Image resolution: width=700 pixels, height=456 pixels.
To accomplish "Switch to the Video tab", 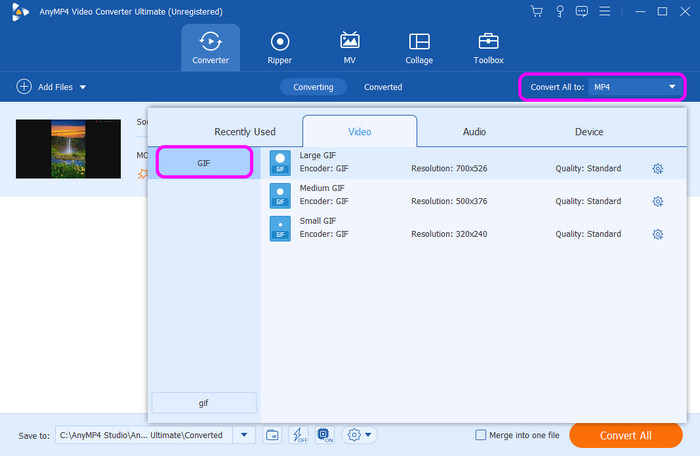I will pos(360,131).
